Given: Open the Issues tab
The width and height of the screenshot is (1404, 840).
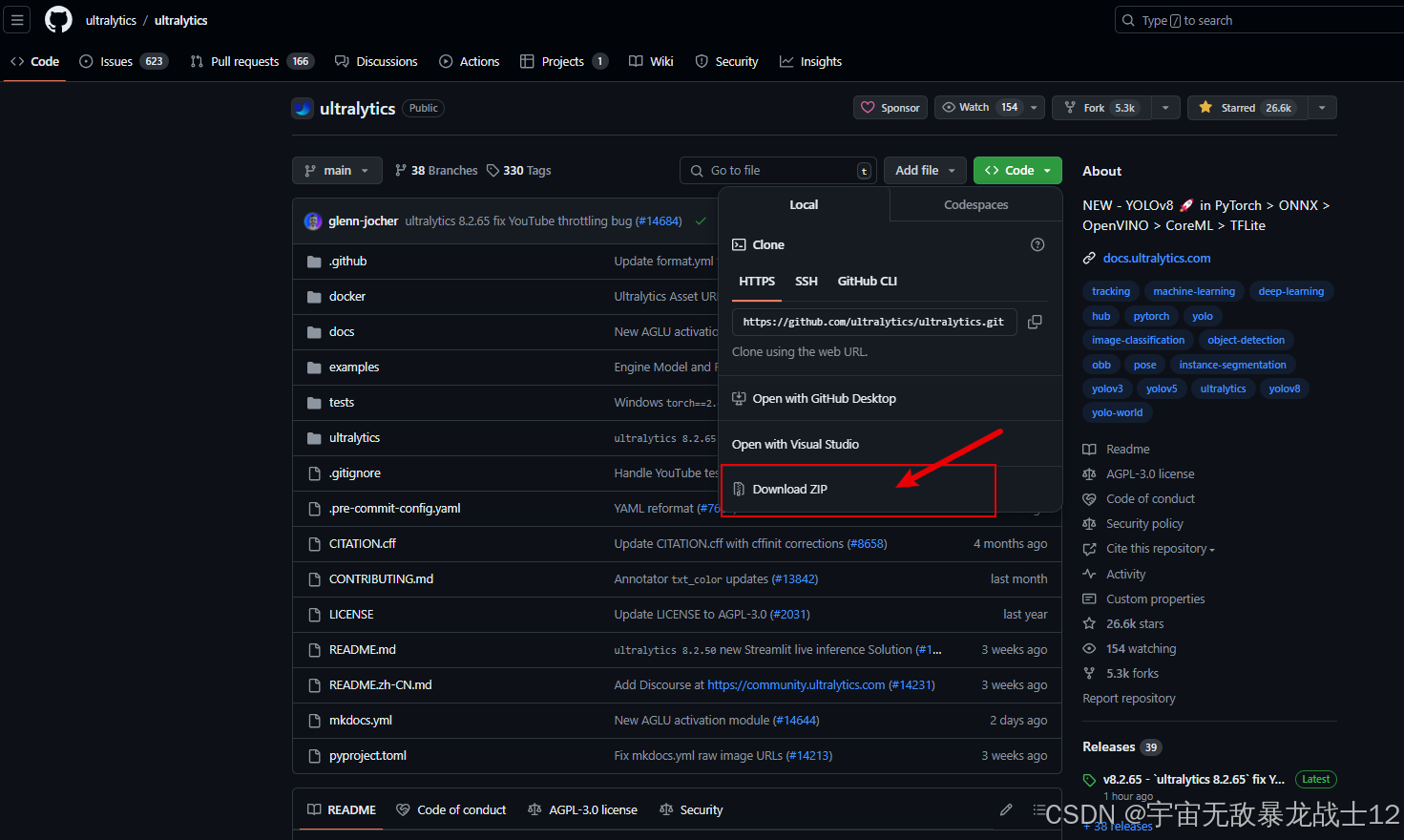Looking at the screenshot, I should coord(123,62).
